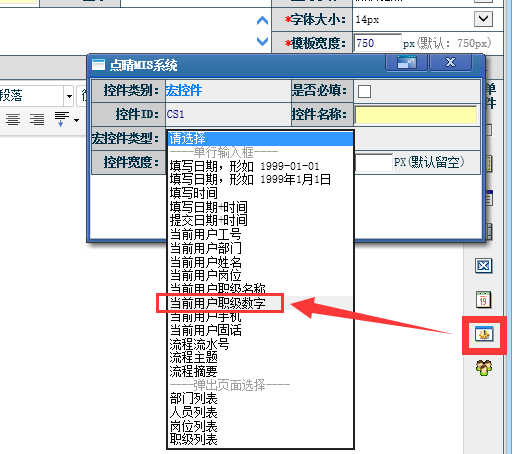The width and height of the screenshot is (518, 454).
Task: Click the 控件宽度 PX input box
Action: pyautogui.click(x=374, y=163)
